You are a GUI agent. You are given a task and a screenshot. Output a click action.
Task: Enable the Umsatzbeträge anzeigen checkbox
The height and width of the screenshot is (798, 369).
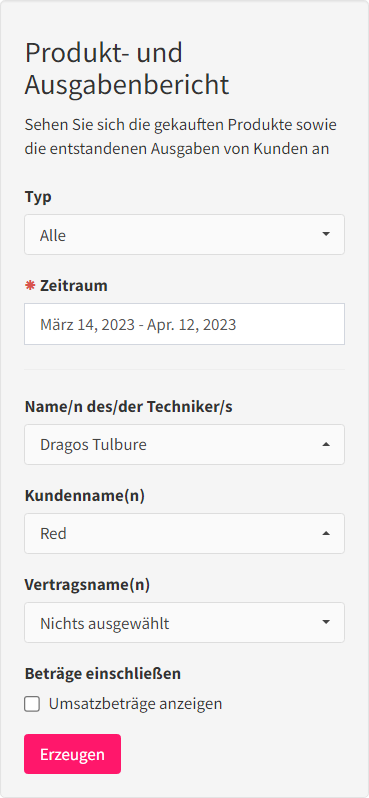(x=32, y=704)
